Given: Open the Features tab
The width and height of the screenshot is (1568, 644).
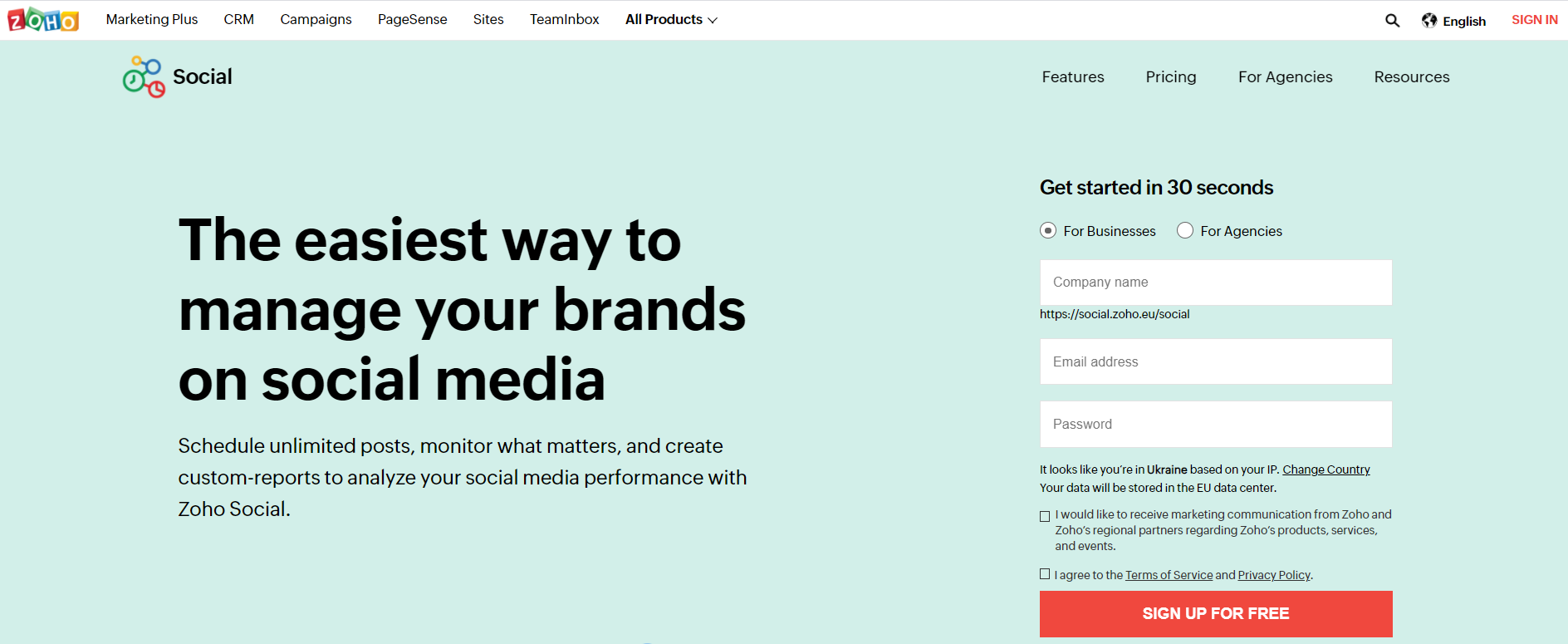Looking at the screenshot, I should click(x=1072, y=76).
